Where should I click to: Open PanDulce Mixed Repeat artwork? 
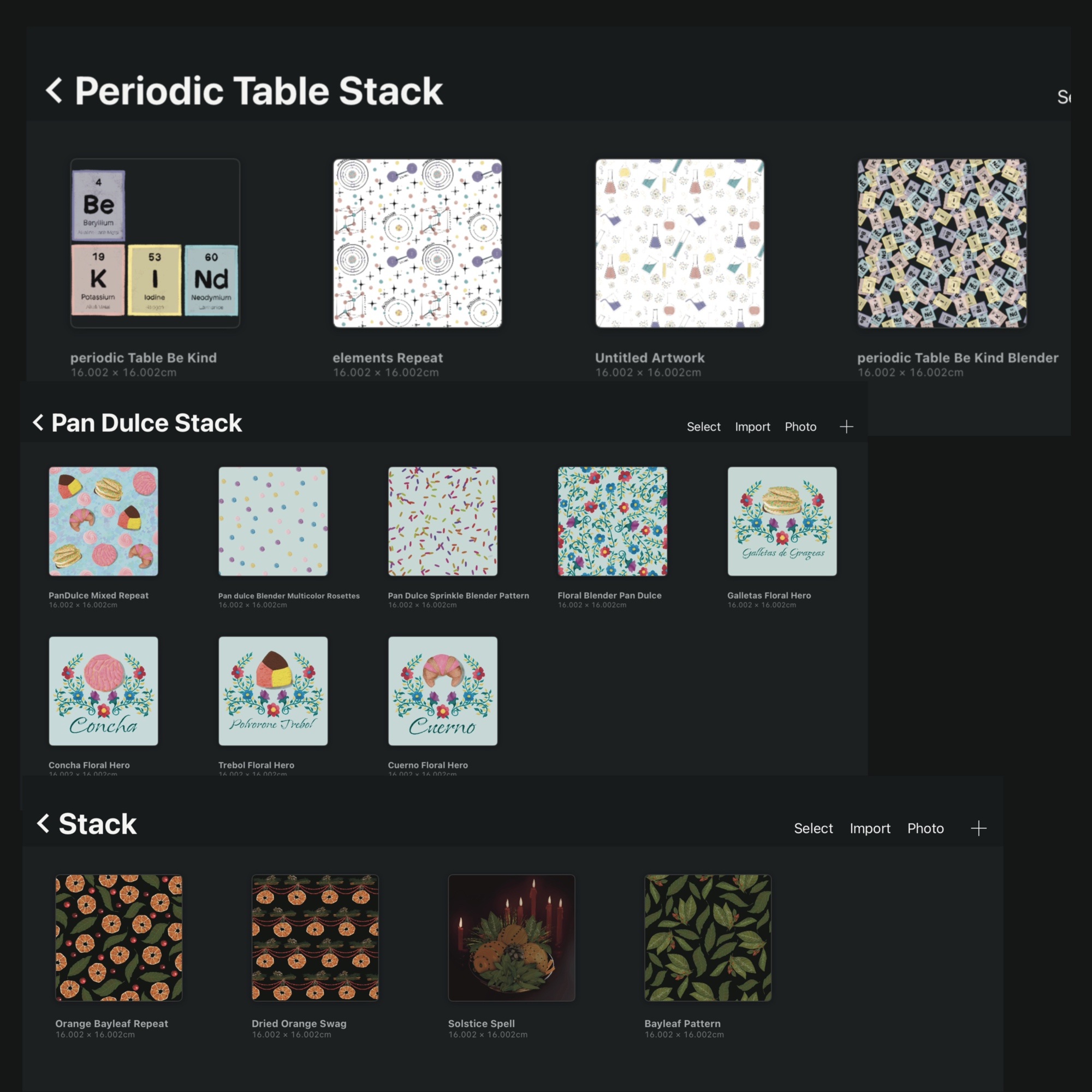pos(103,521)
